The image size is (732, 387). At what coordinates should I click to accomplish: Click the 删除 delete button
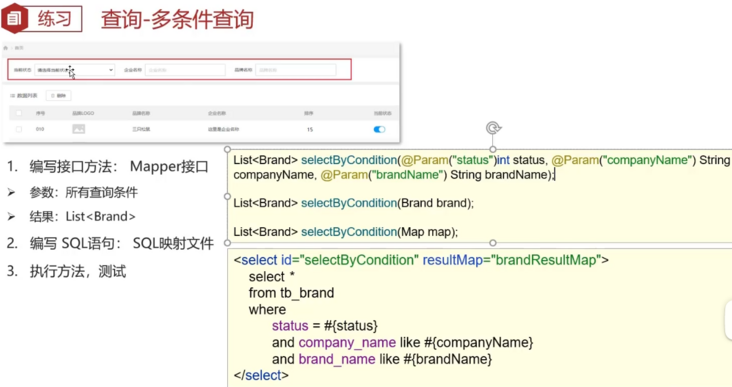[x=58, y=96]
